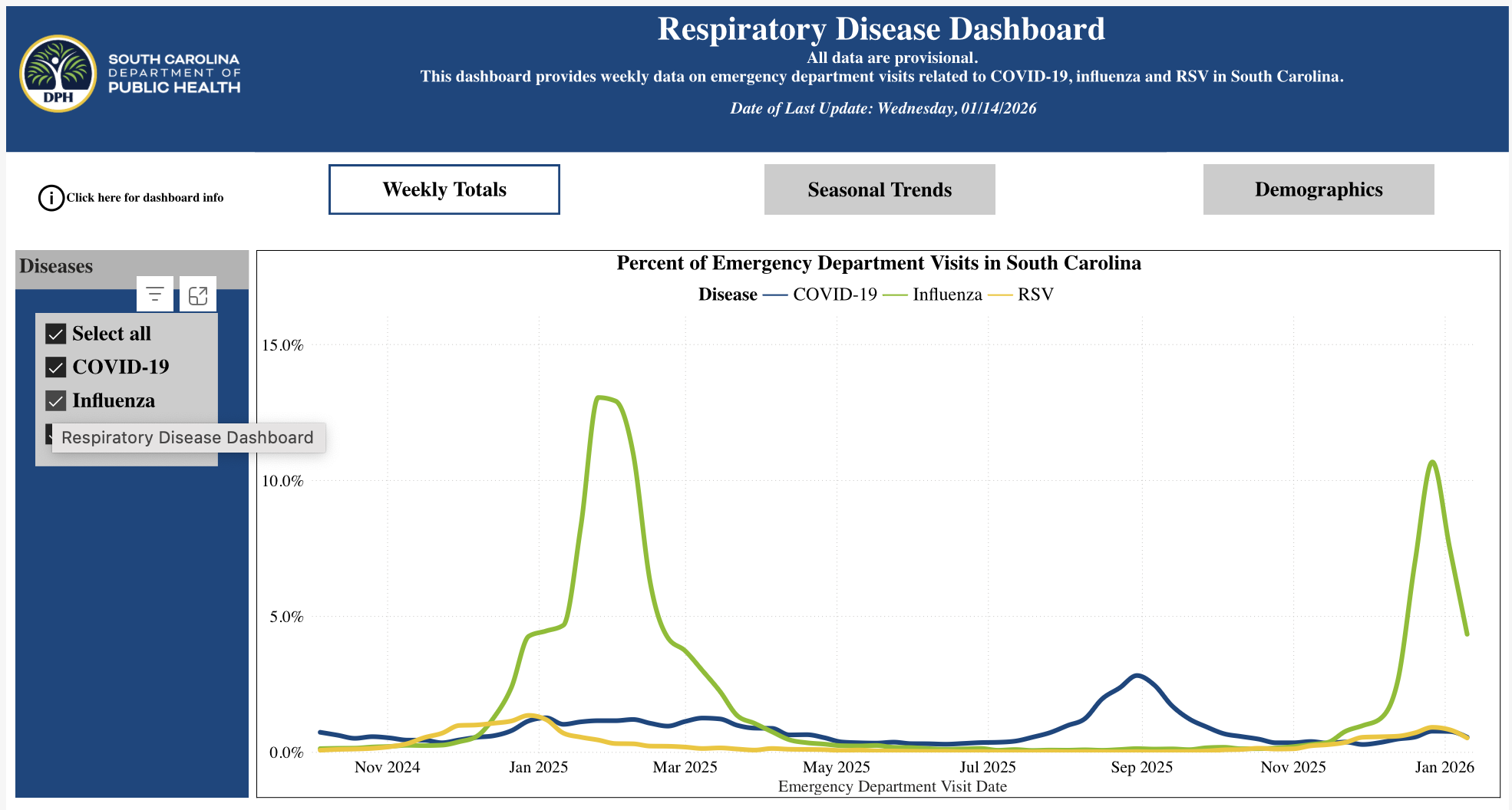Open focus mode for the Diseases slicer
This screenshot has height=810, width=1512.
198,295
